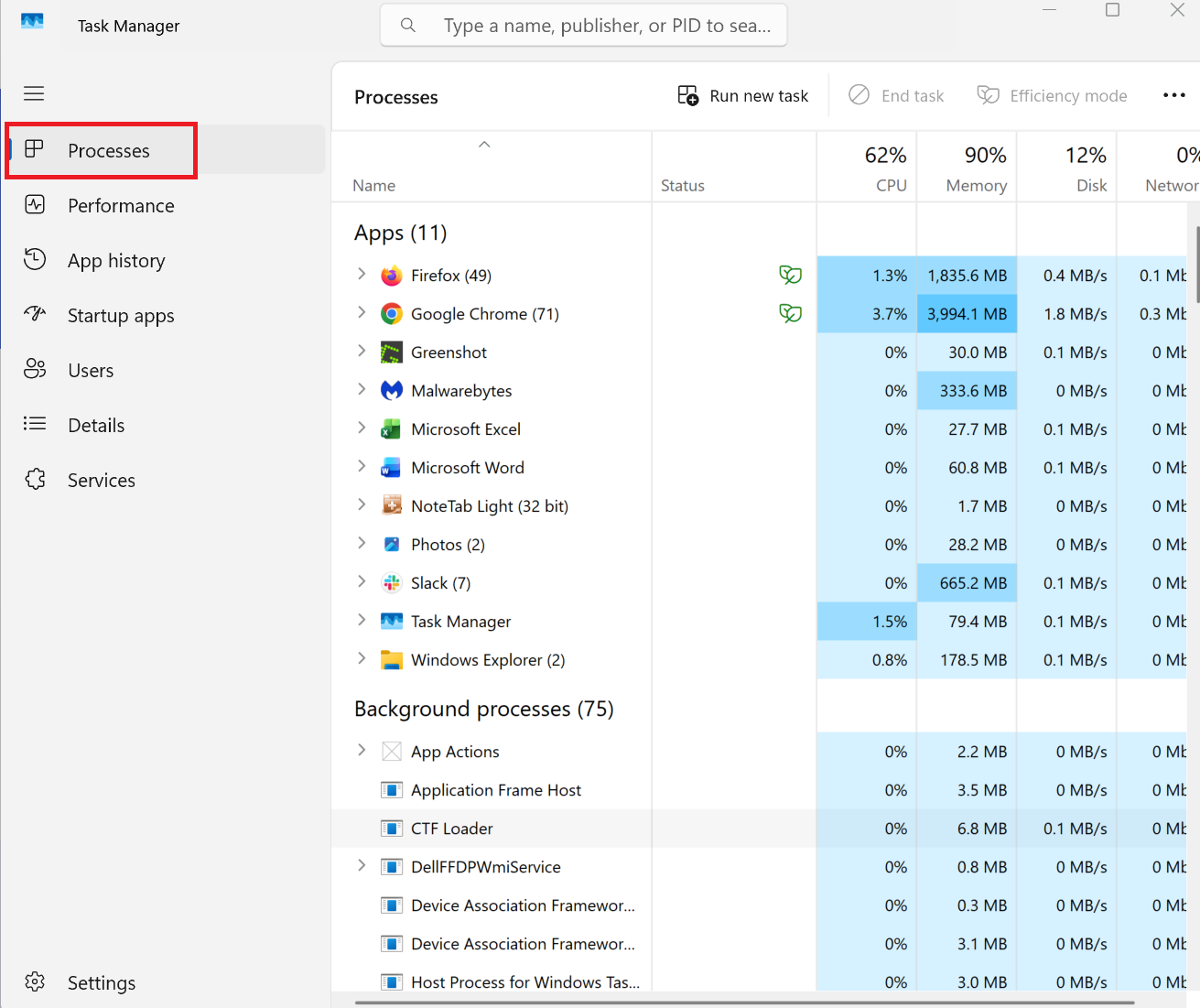Screen dimensions: 1200x1008
Task: Switch to the Processes page
Action: pos(166,150)
